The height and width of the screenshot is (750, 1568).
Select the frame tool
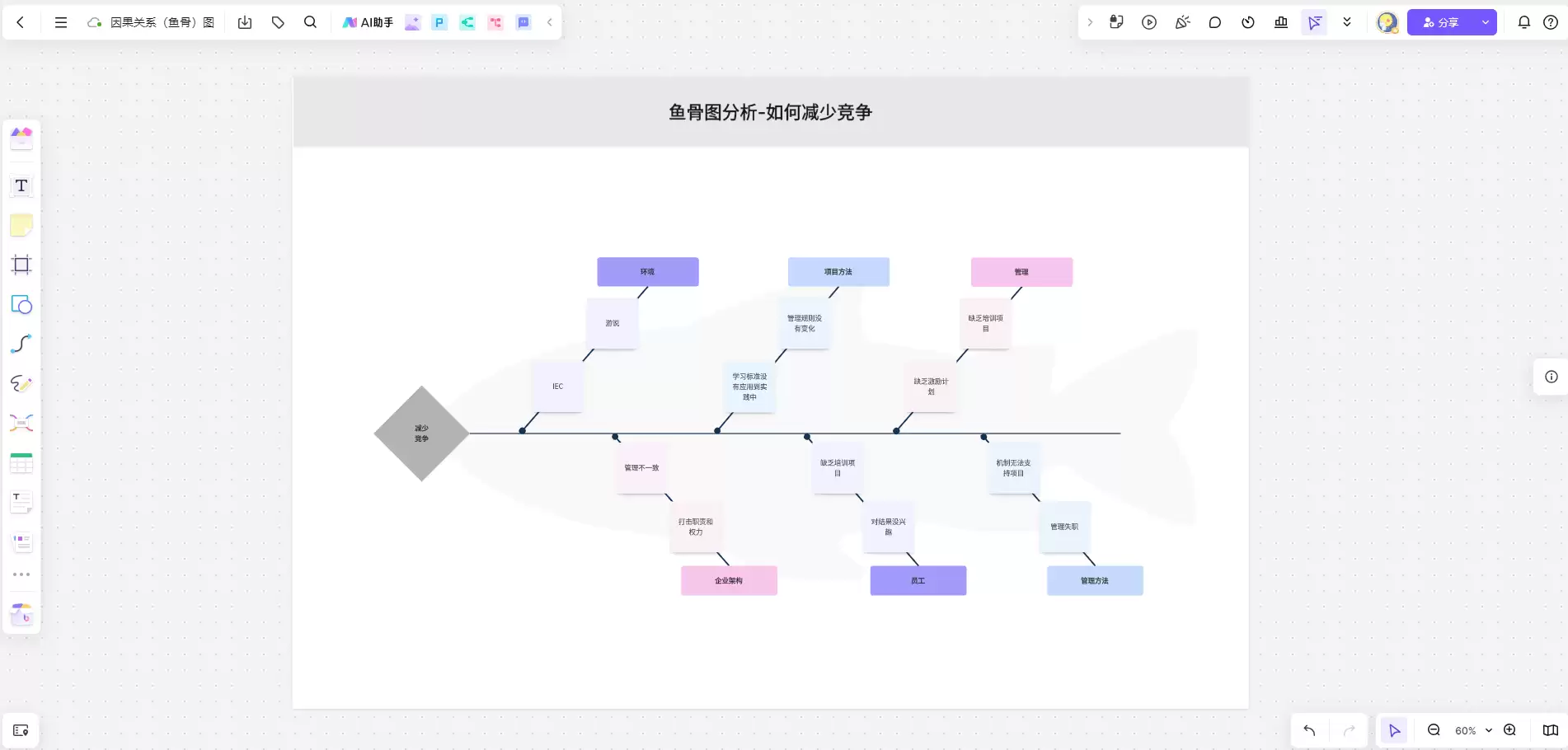21,265
